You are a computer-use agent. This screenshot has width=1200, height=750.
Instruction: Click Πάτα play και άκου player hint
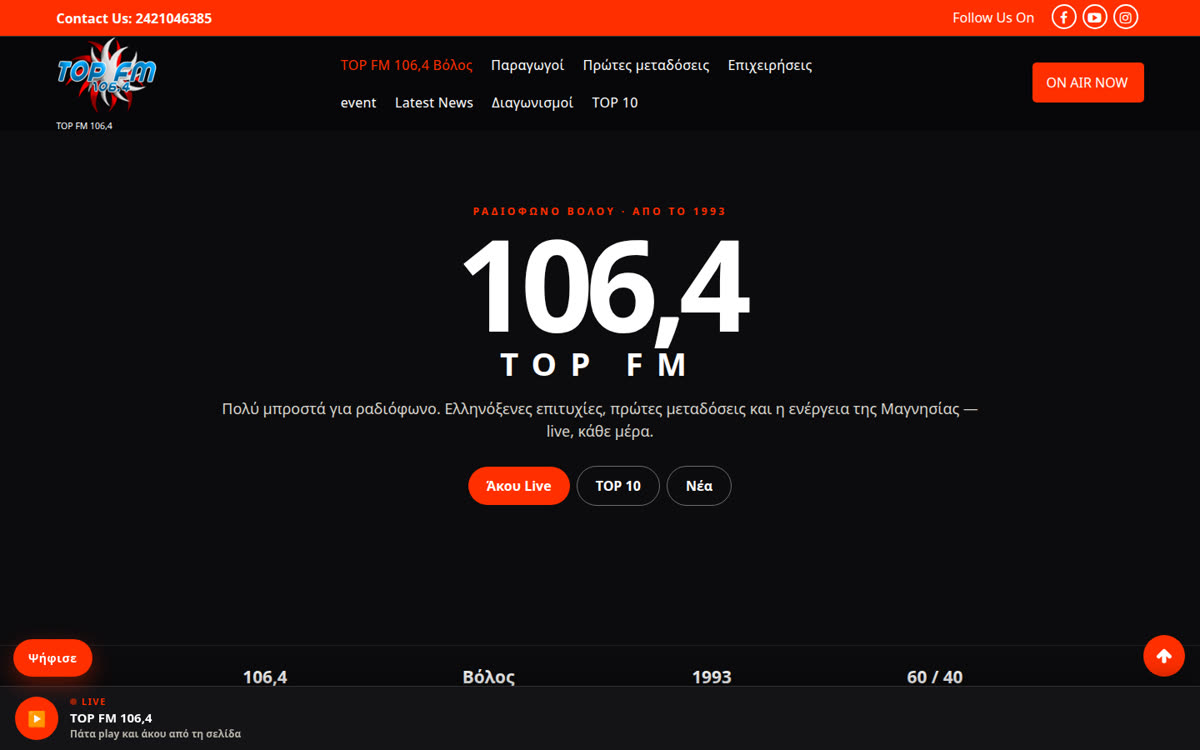pyautogui.click(x=155, y=733)
